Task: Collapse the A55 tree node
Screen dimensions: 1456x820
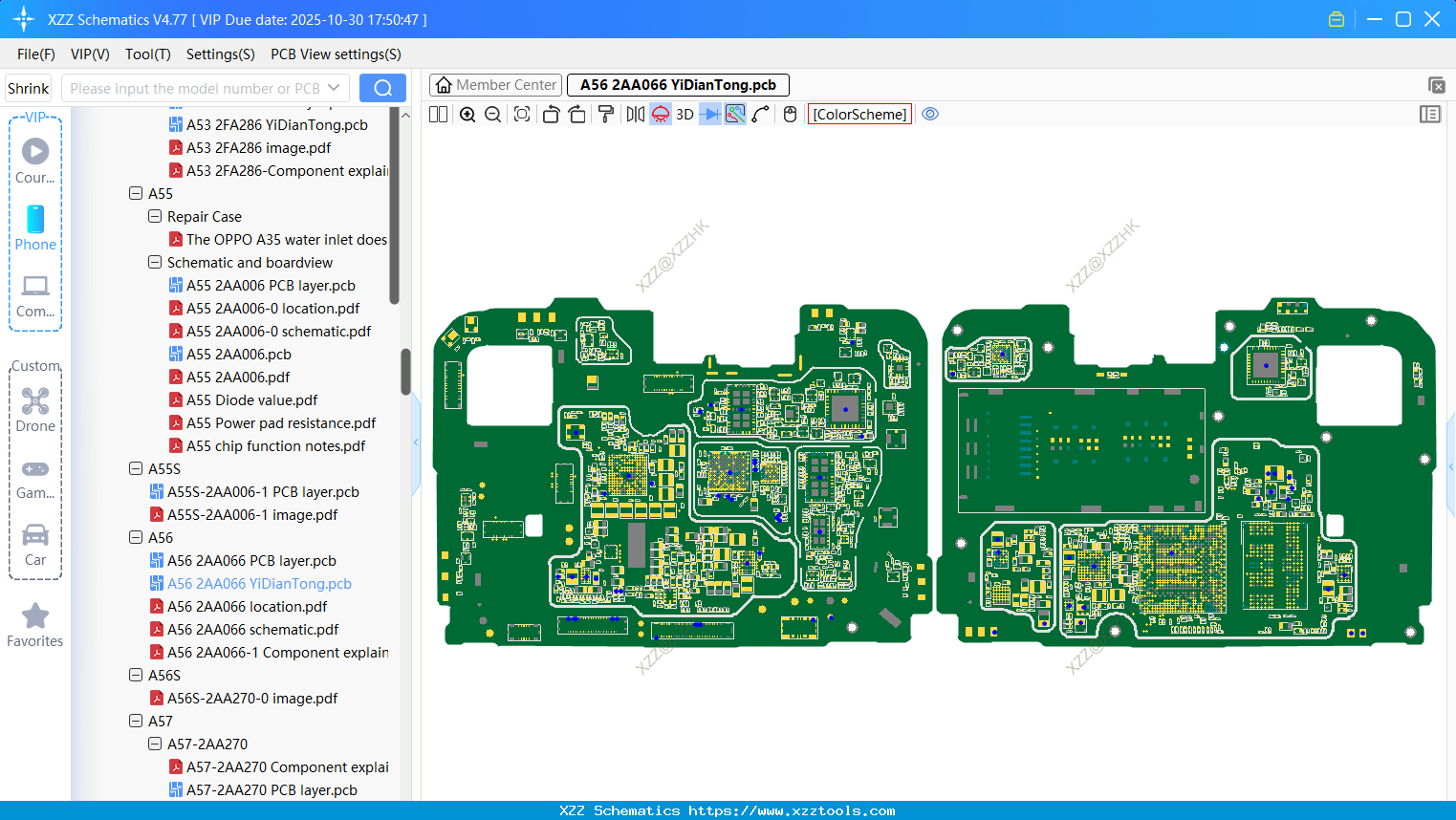Action: coord(136,193)
